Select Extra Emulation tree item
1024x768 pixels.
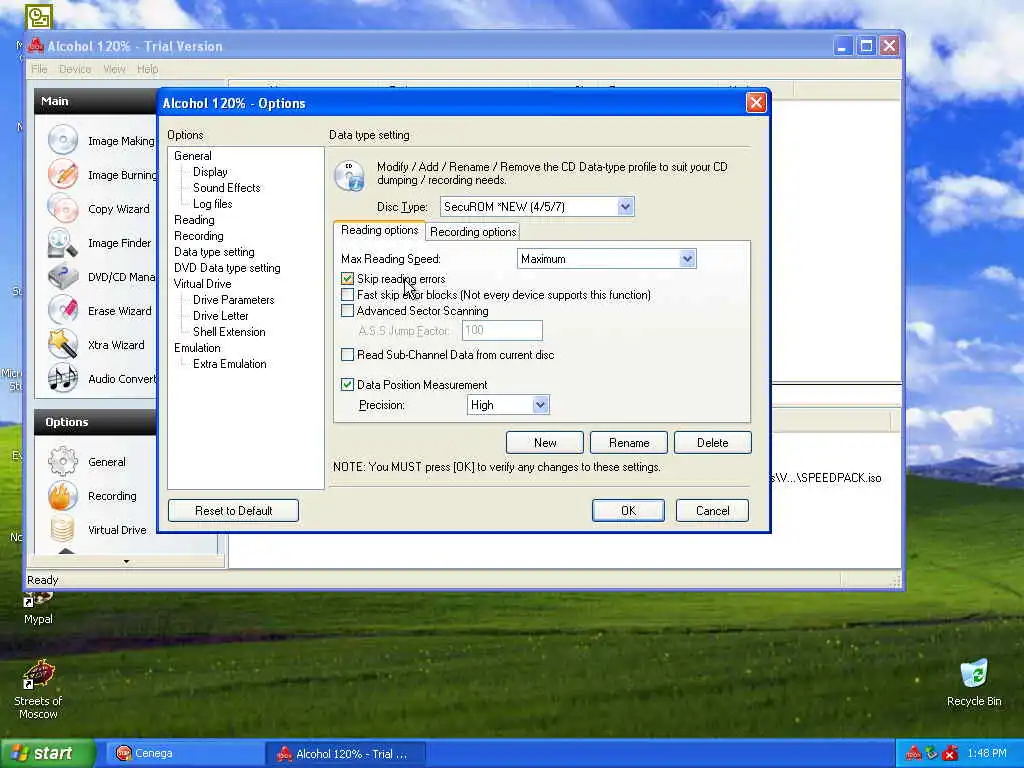(x=230, y=364)
